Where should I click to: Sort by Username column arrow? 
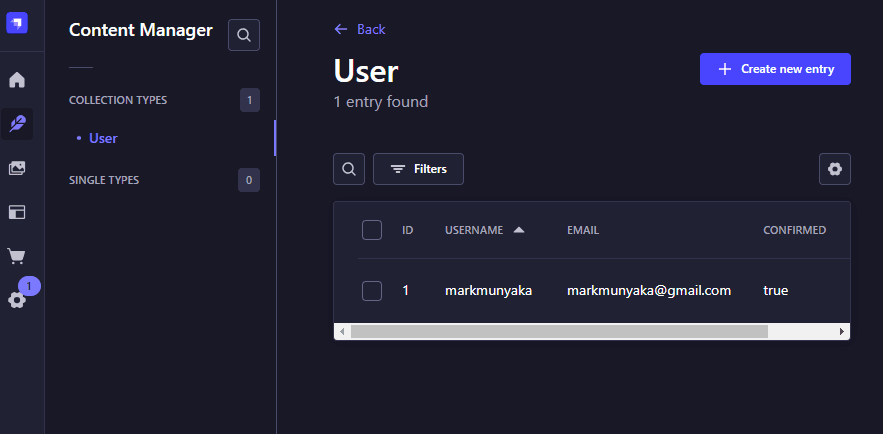[518, 230]
